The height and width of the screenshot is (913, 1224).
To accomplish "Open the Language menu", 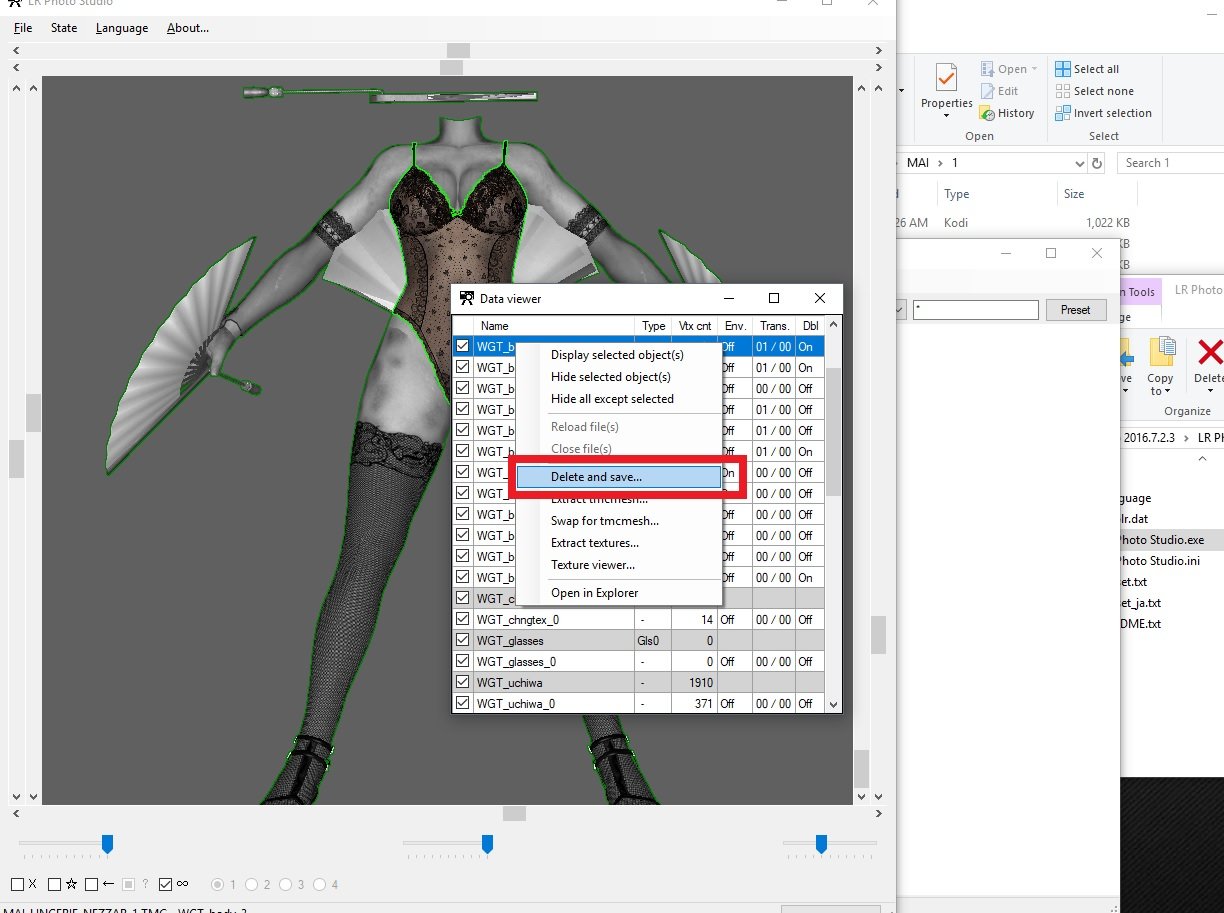I will 122,28.
